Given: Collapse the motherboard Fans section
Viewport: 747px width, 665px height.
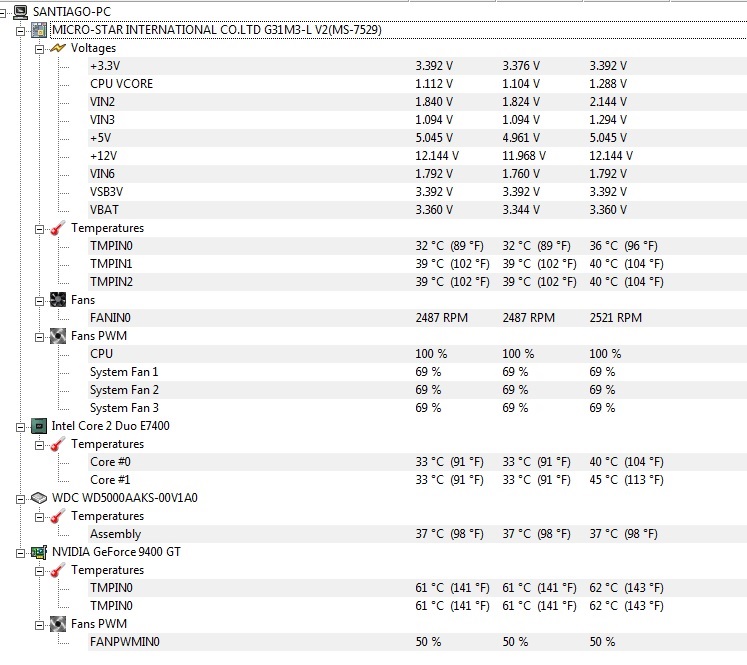Looking at the screenshot, I should click(x=40, y=301).
